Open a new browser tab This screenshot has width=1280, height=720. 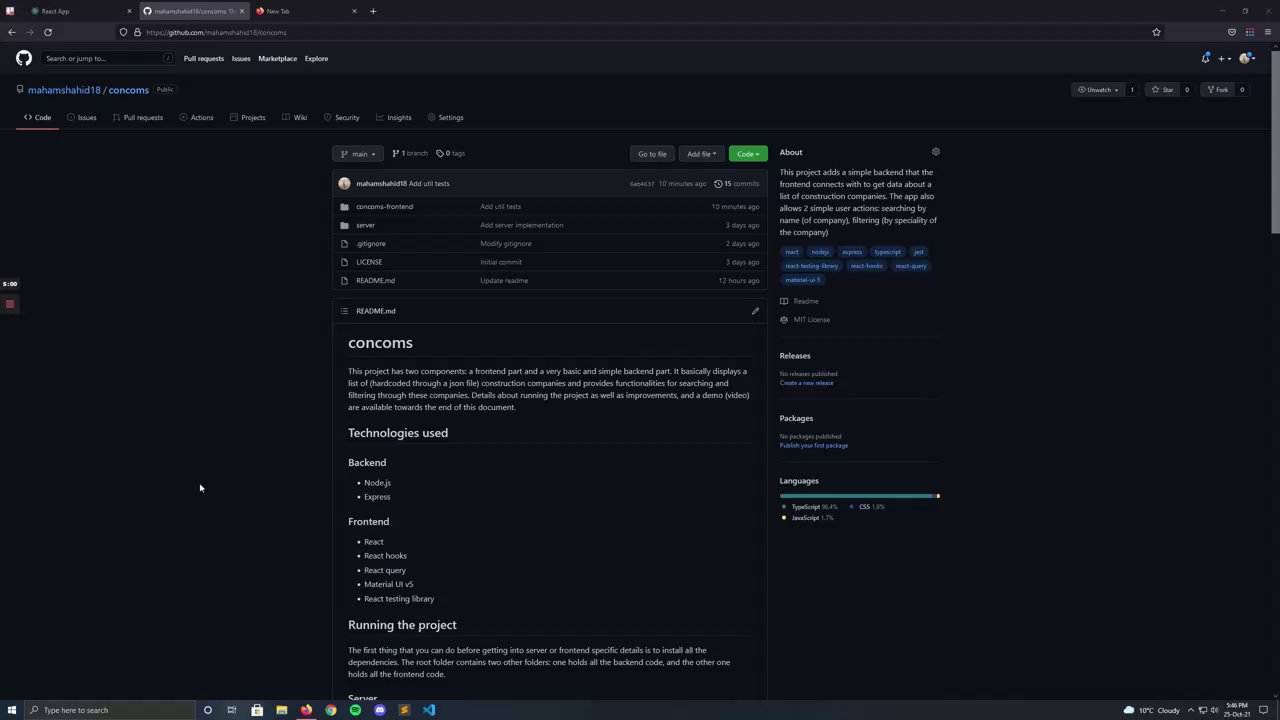click(373, 11)
